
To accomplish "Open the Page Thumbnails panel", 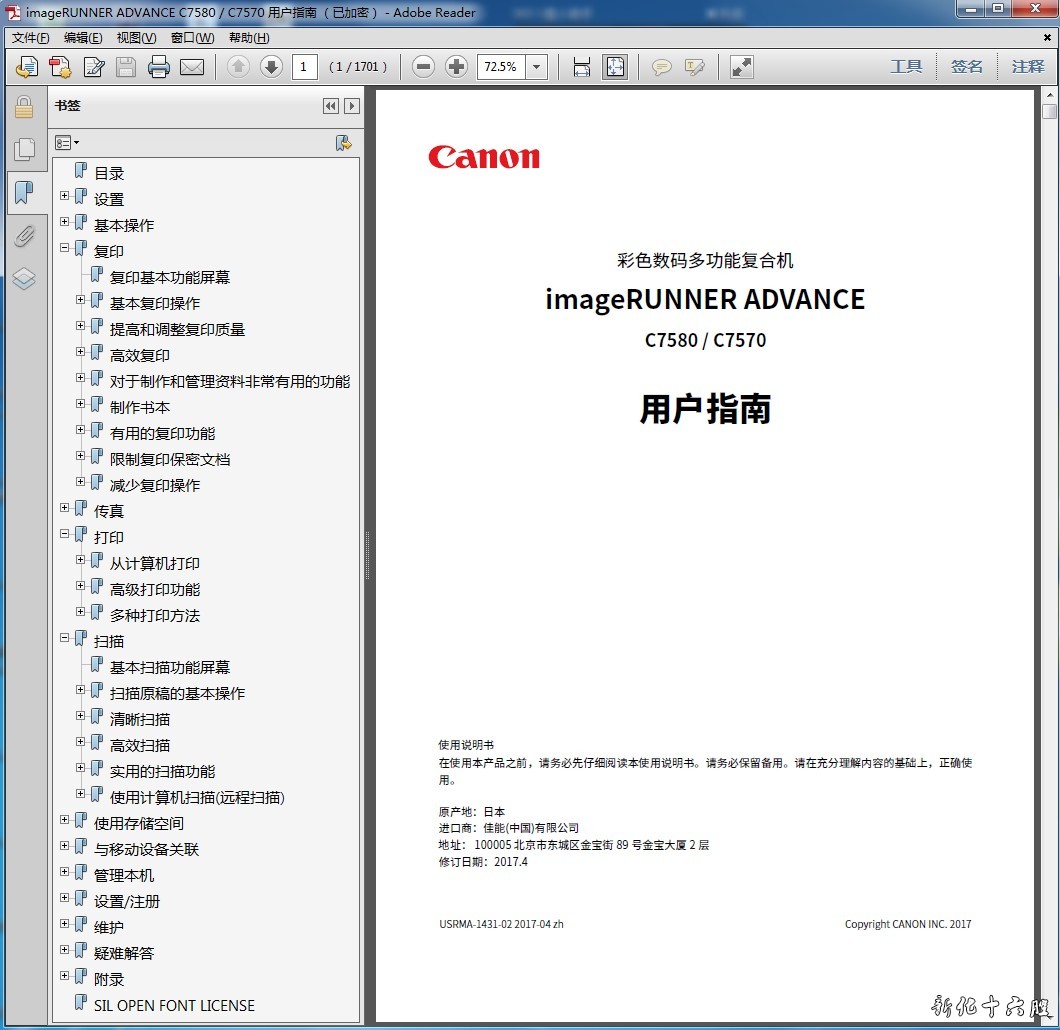I will (24, 150).
